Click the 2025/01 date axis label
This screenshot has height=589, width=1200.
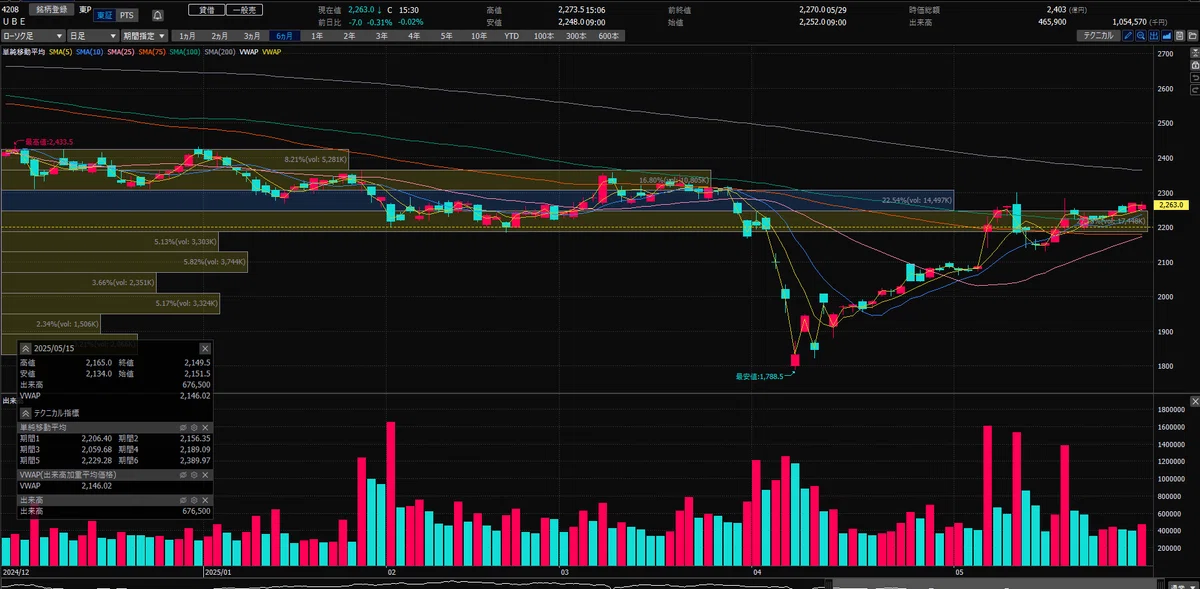click(x=217, y=573)
